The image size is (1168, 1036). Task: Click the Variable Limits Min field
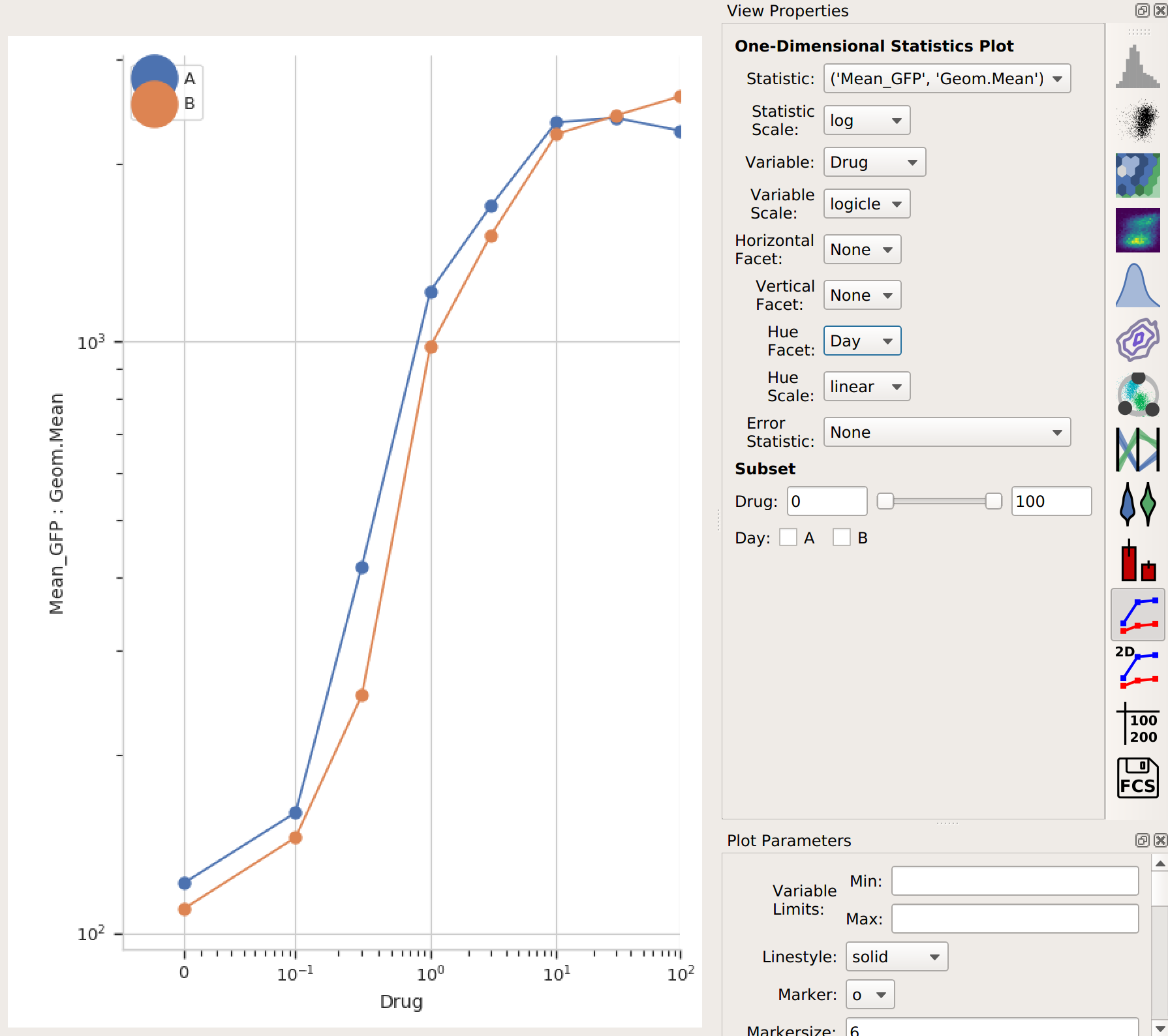tap(1015, 881)
